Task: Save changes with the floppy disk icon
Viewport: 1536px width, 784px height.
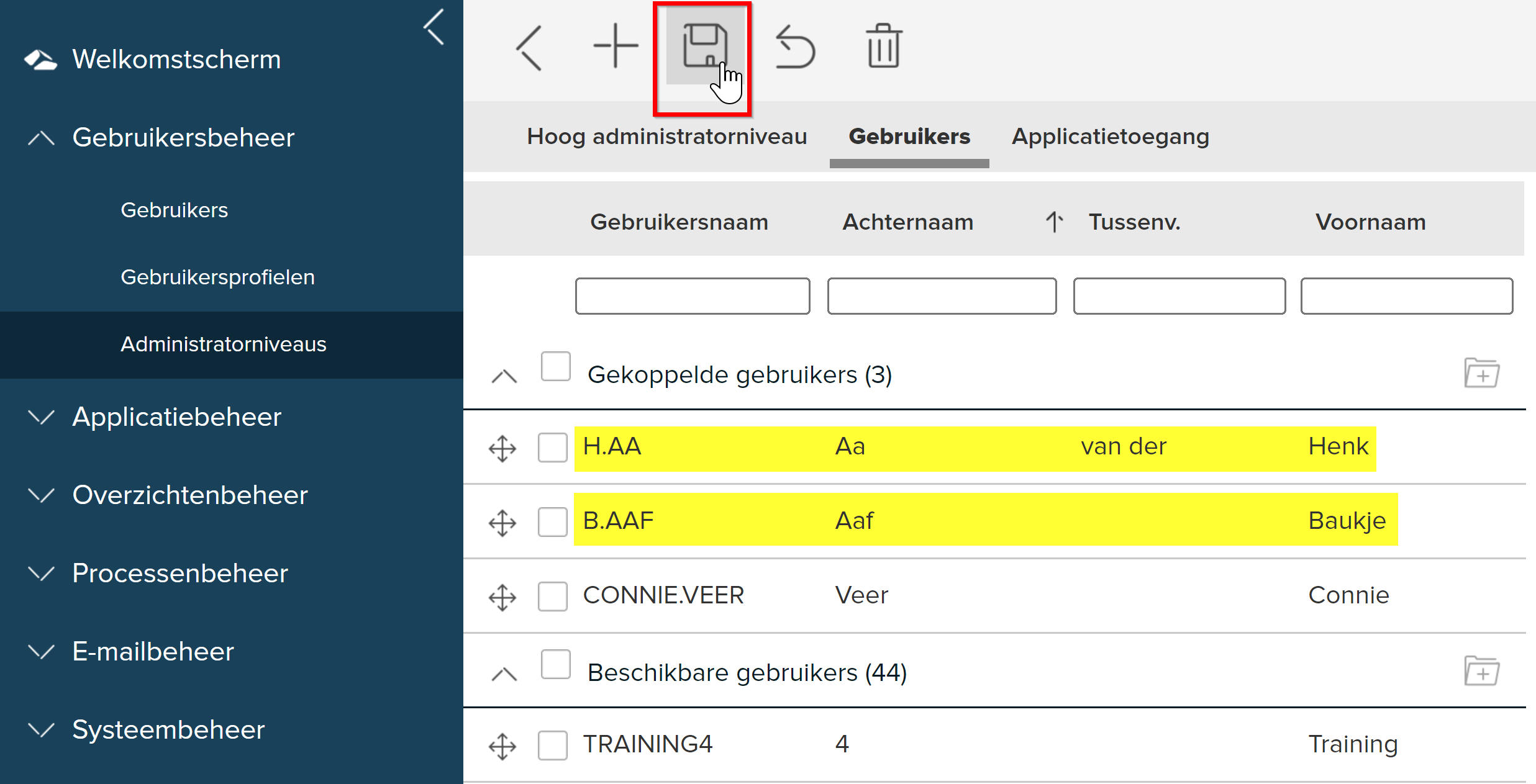Action: 705,46
